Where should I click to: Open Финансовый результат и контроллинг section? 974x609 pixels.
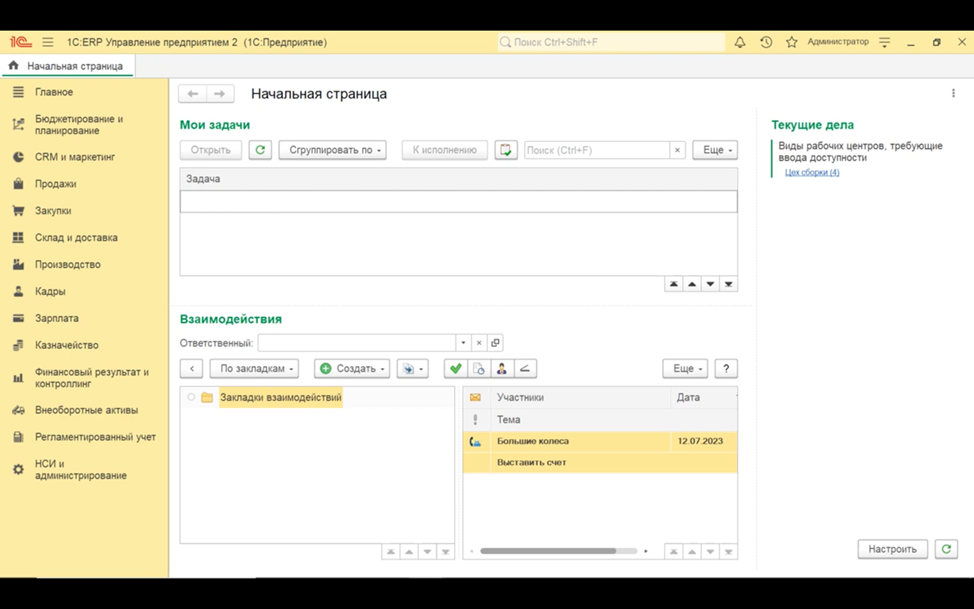[92, 378]
